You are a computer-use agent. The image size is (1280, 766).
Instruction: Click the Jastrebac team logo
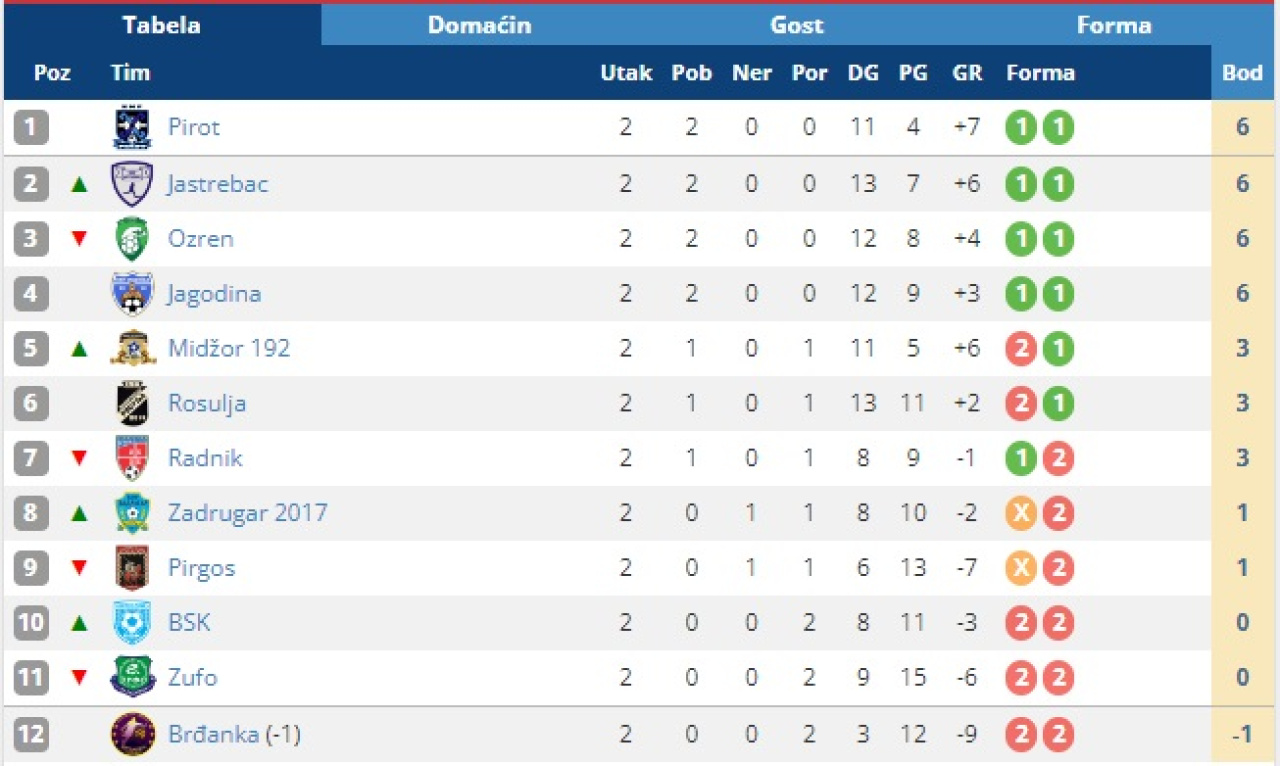132,184
